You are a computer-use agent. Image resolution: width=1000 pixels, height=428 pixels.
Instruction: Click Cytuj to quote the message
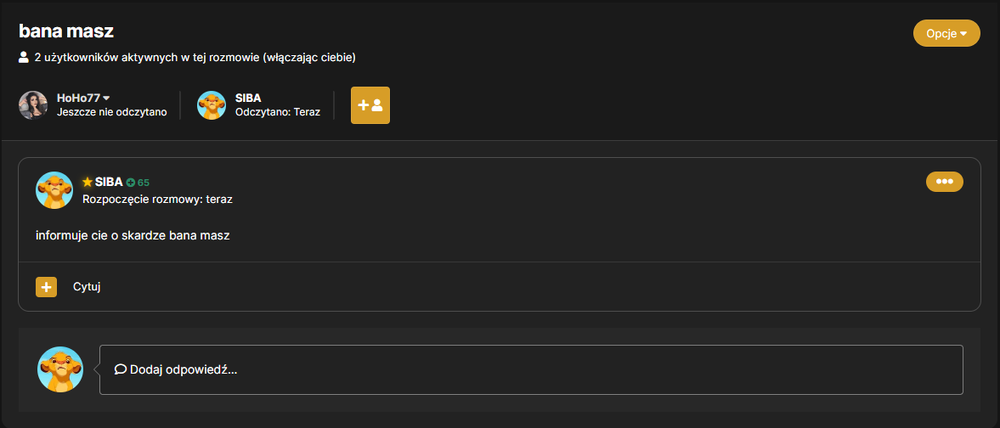(87, 287)
